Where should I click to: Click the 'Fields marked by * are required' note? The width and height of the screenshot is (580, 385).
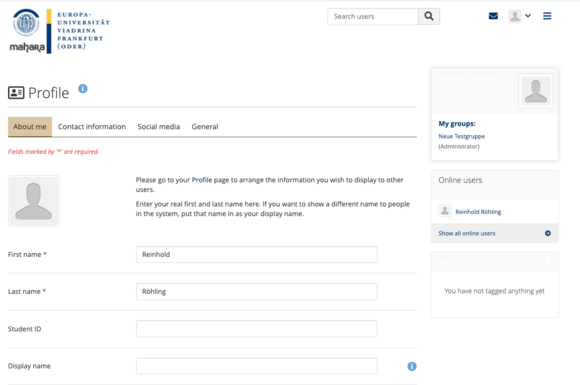point(54,152)
